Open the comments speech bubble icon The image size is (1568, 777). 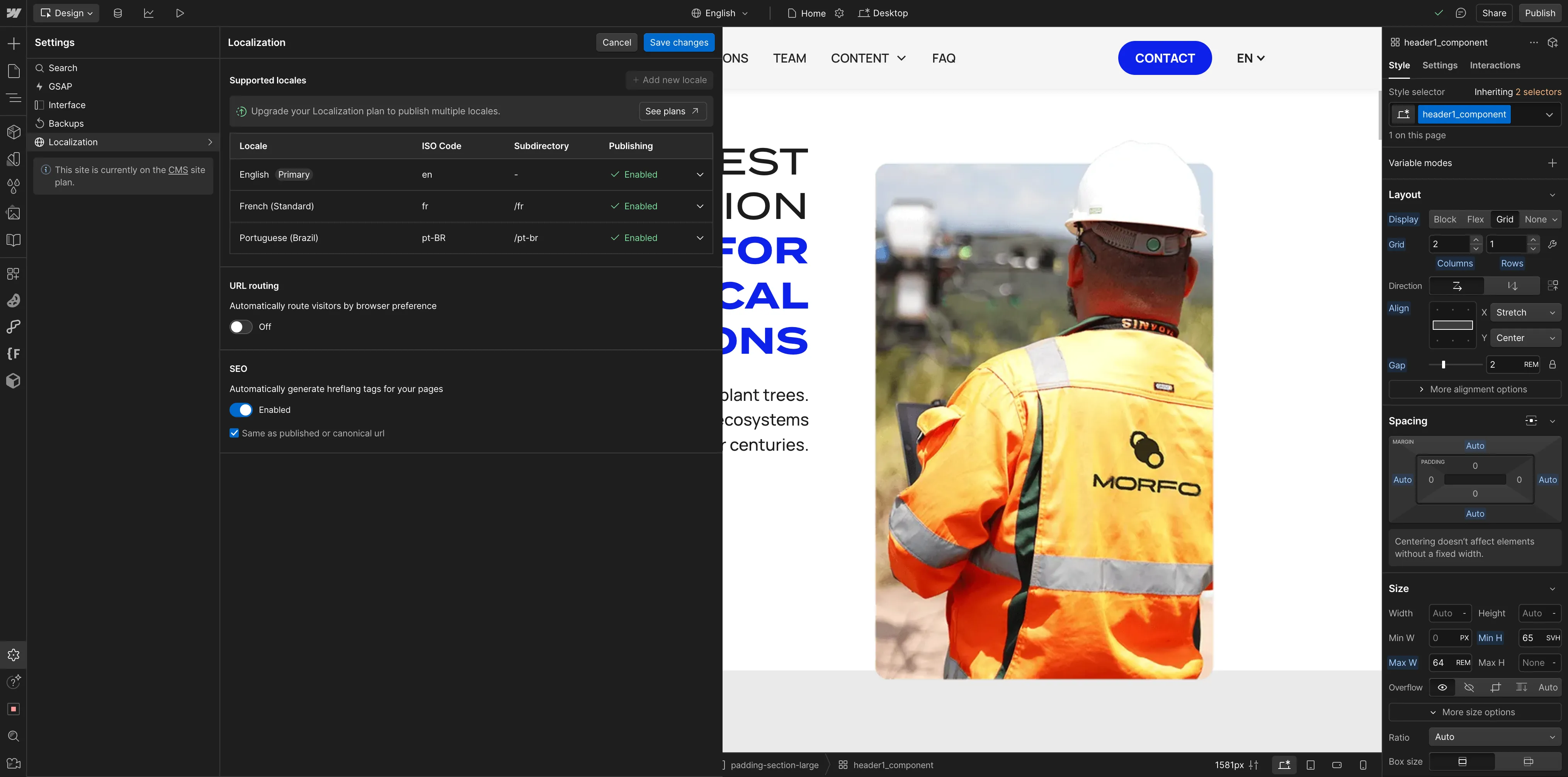point(1461,13)
